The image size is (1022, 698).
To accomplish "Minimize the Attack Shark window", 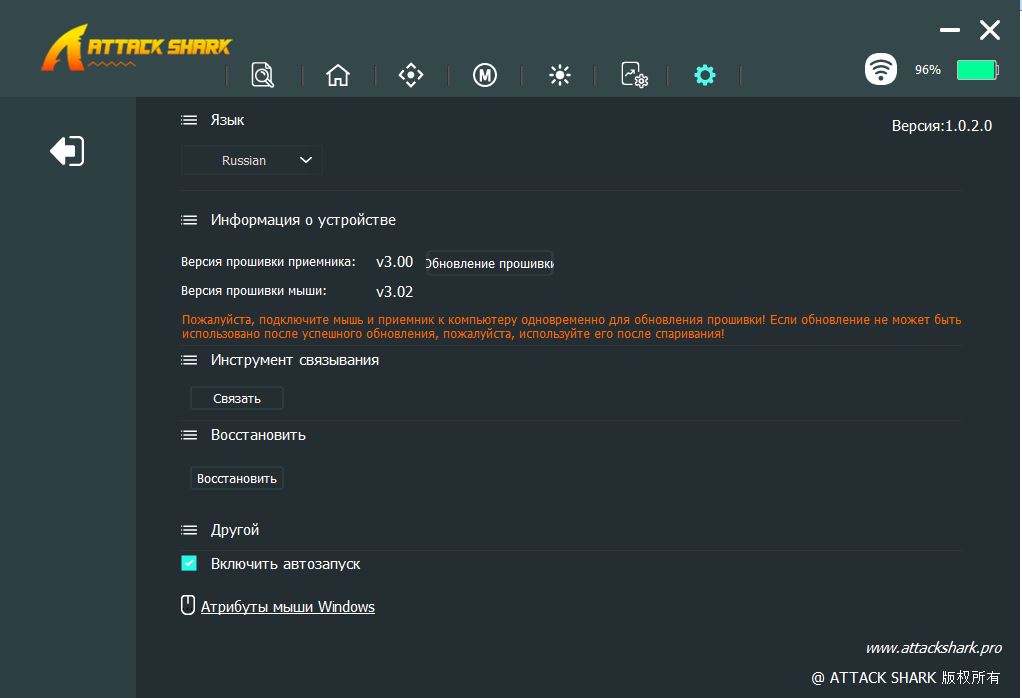I will (x=950, y=30).
